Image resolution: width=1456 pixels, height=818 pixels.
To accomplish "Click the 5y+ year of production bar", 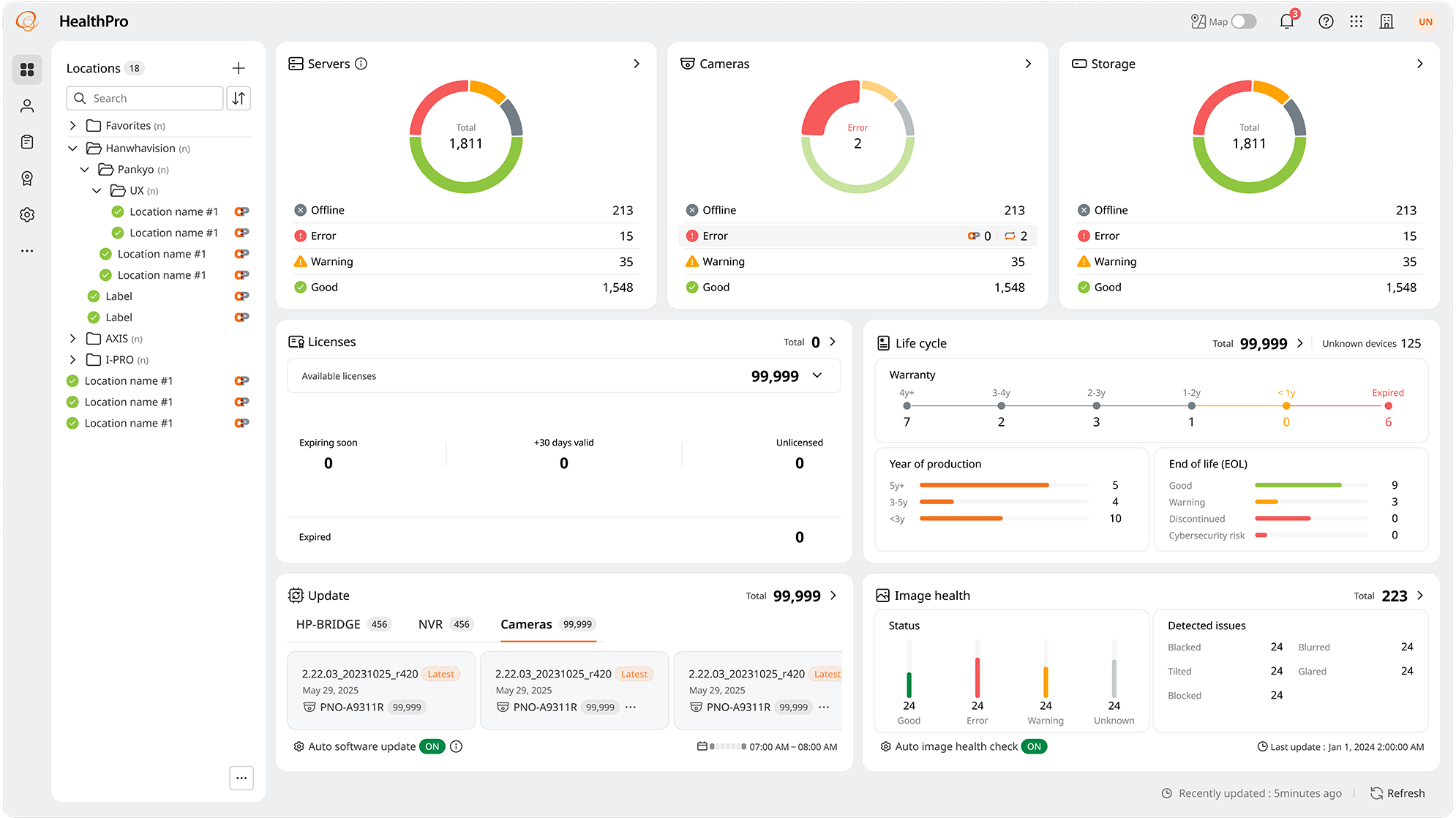I will click(x=1004, y=485).
